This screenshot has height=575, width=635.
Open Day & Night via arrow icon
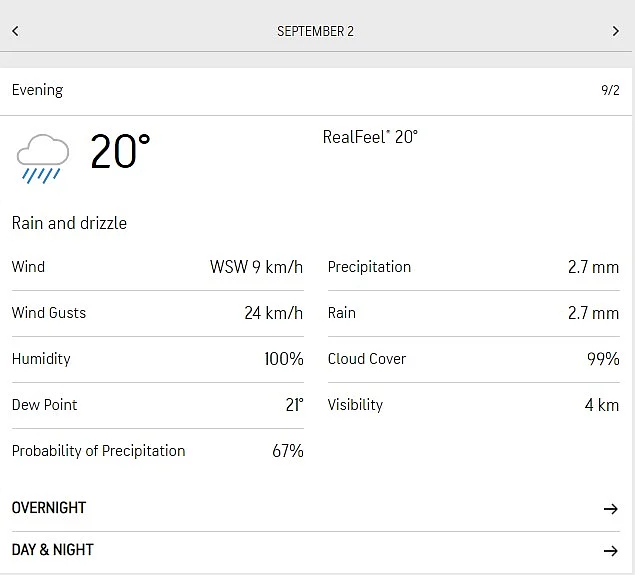pos(611,551)
